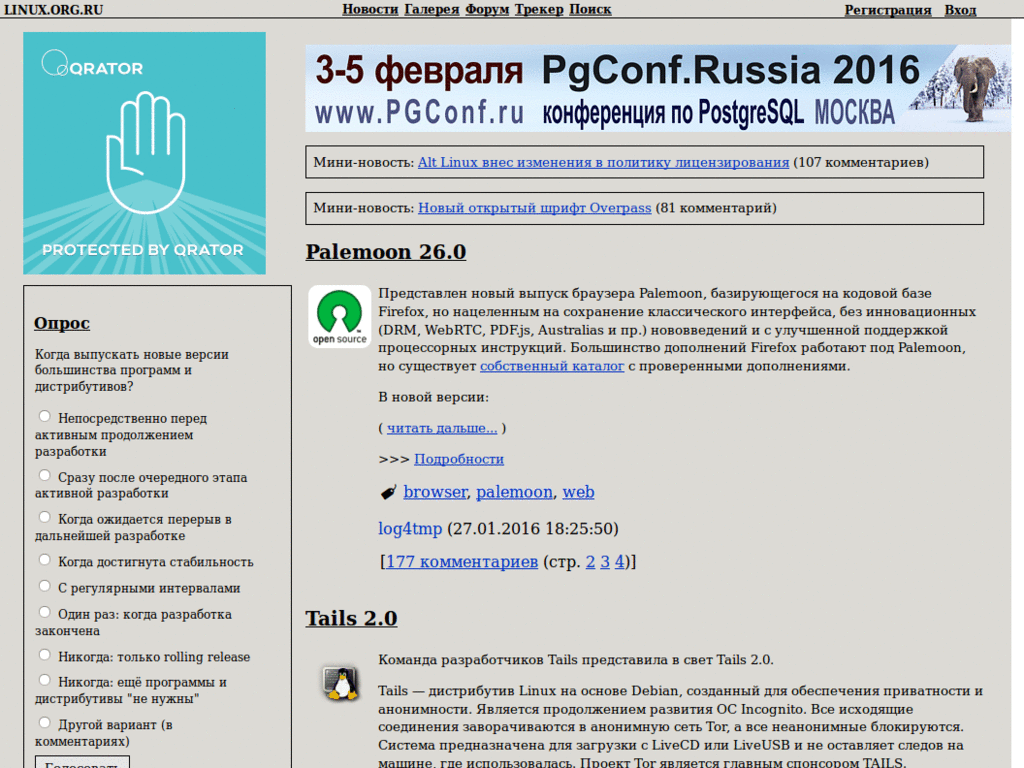Click the Tux penguin icon
Image resolution: width=1024 pixels, height=768 pixels.
point(340,683)
